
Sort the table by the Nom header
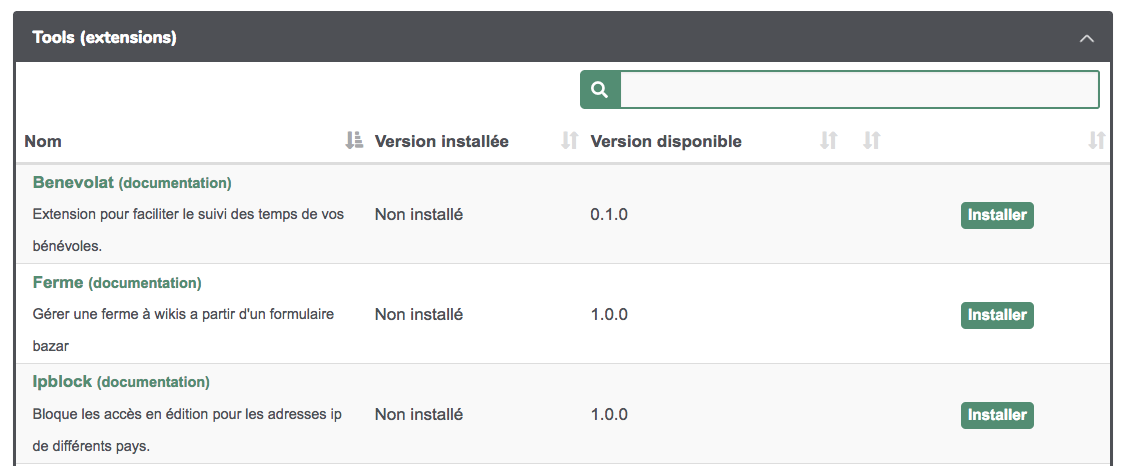(43, 141)
